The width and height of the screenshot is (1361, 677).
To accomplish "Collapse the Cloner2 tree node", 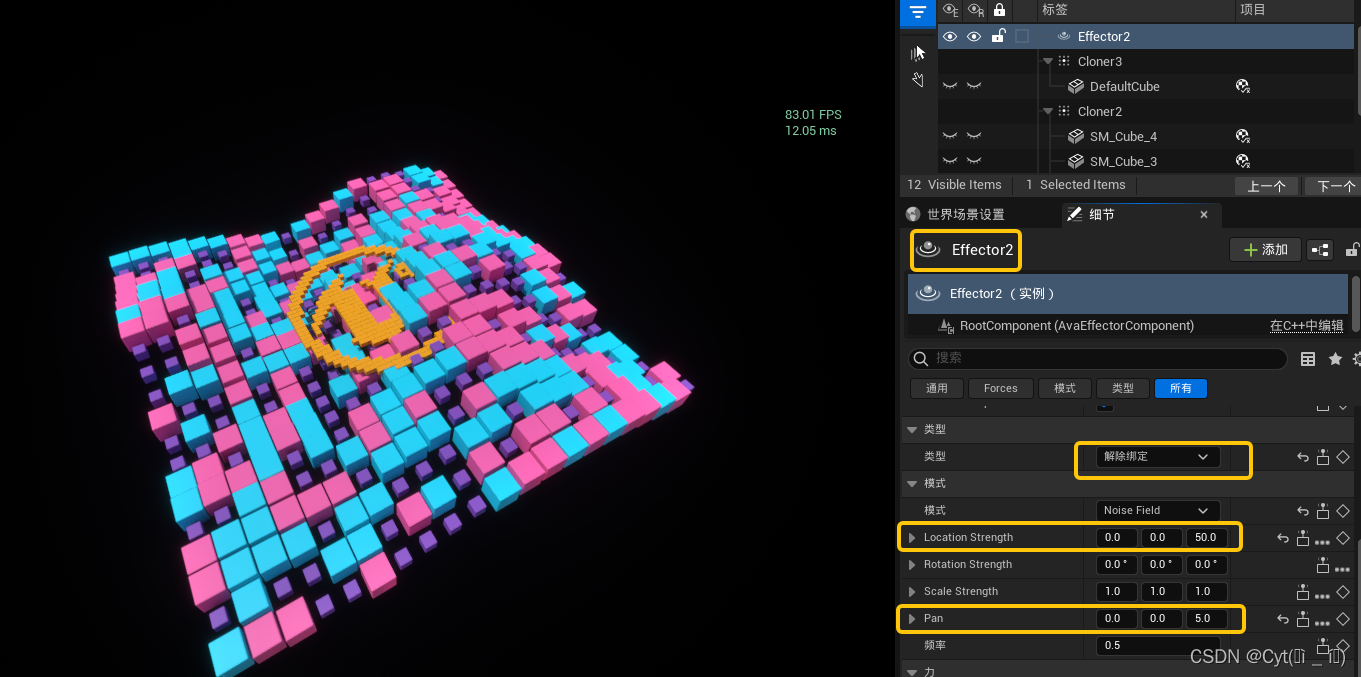I will (x=1048, y=112).
